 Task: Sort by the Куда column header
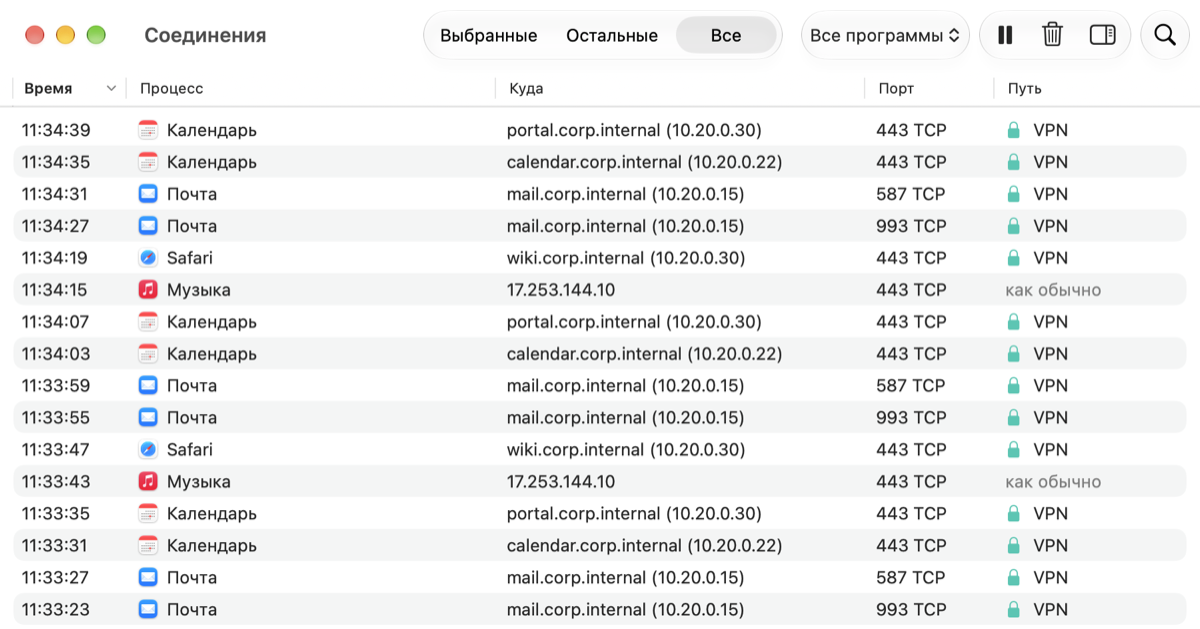pos(526,88)
